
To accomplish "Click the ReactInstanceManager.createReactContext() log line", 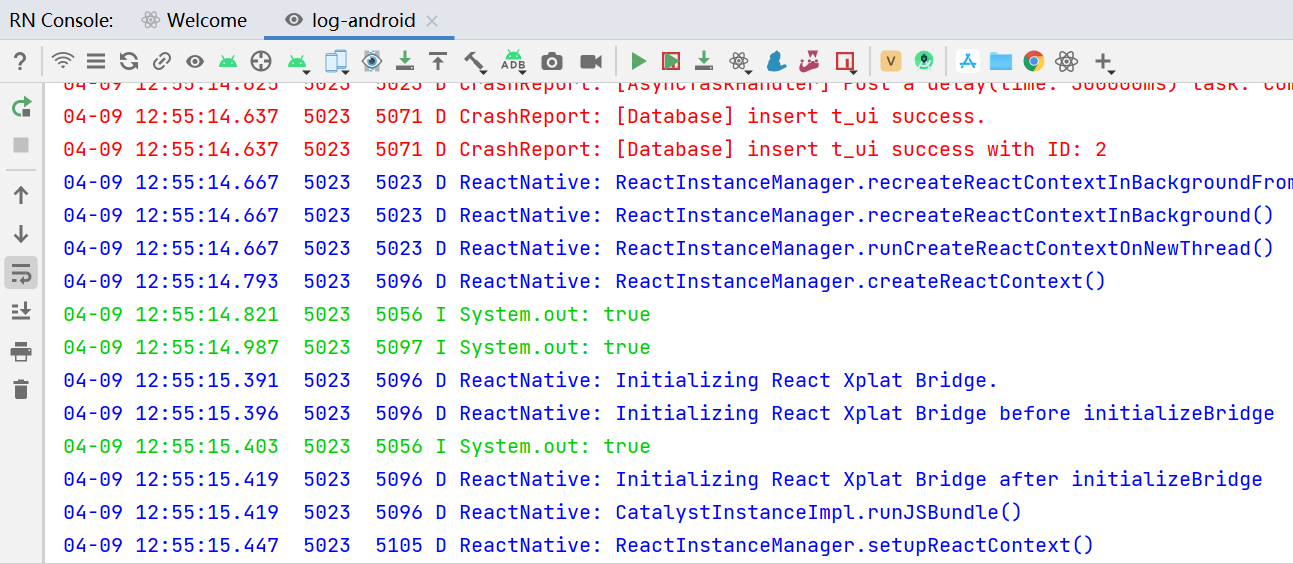I will click(860, 281).
